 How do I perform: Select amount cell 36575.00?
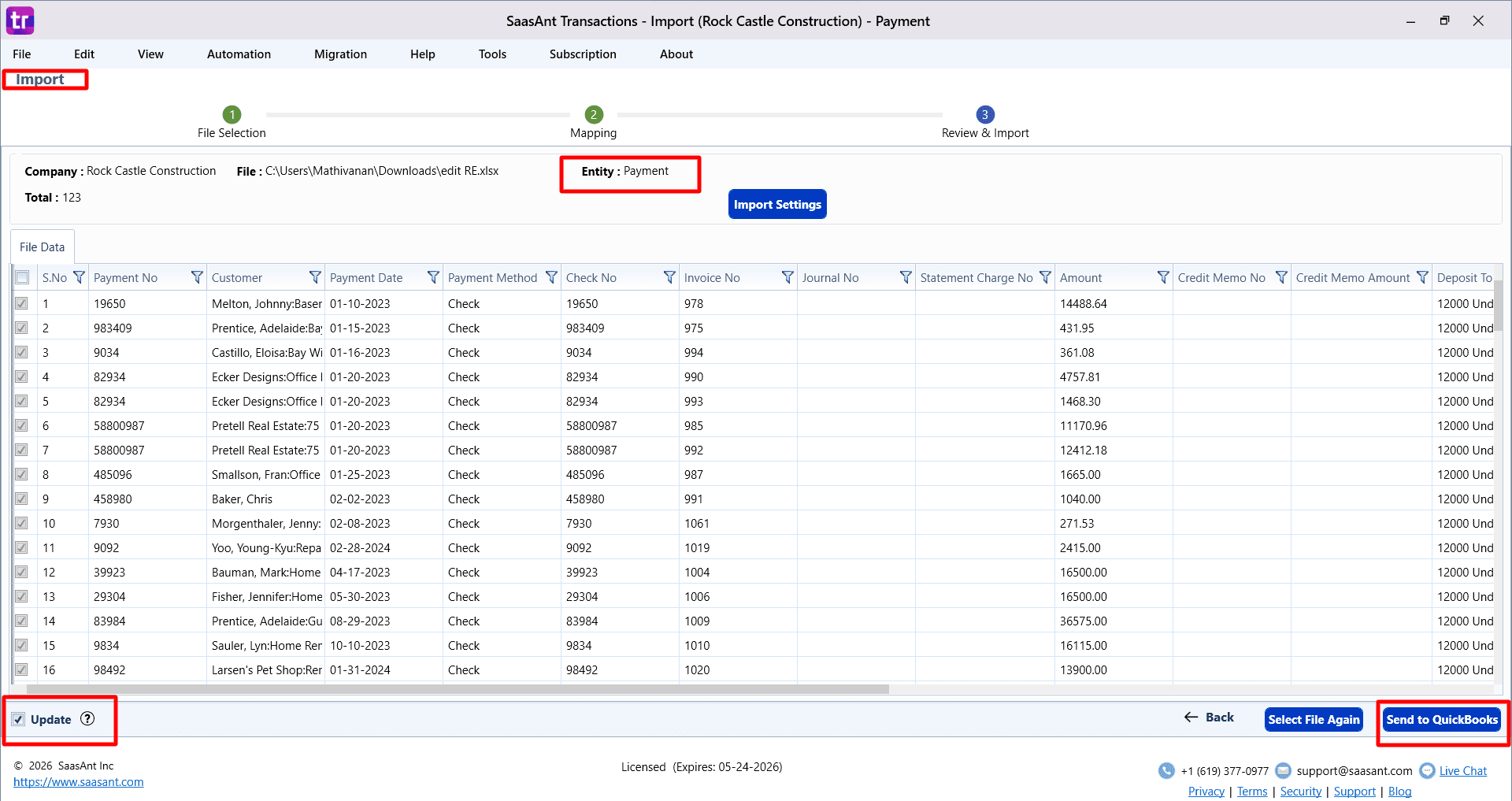1114,621
